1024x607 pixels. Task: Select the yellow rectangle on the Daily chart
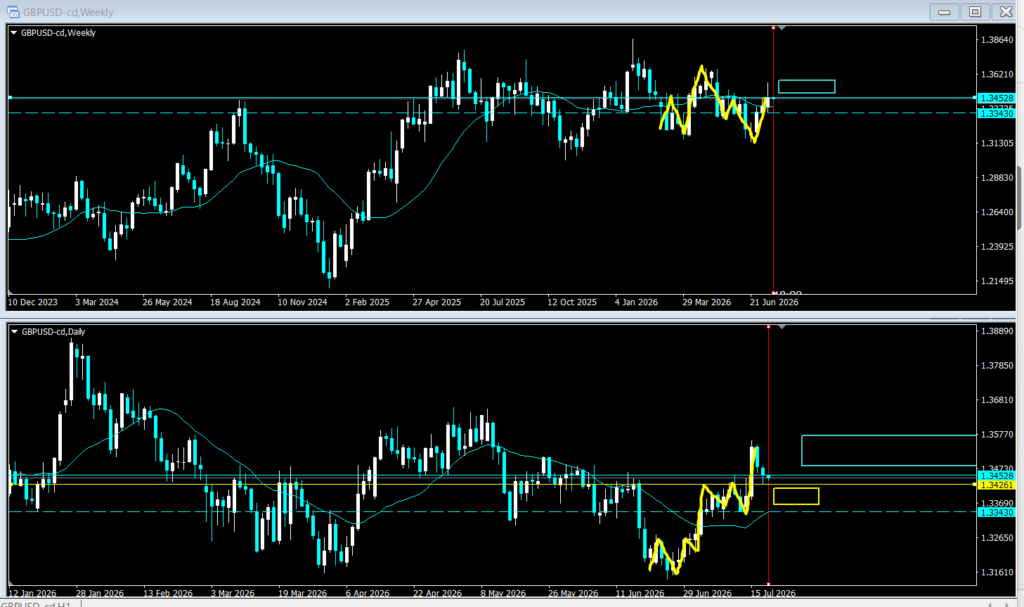click(795, 496)
